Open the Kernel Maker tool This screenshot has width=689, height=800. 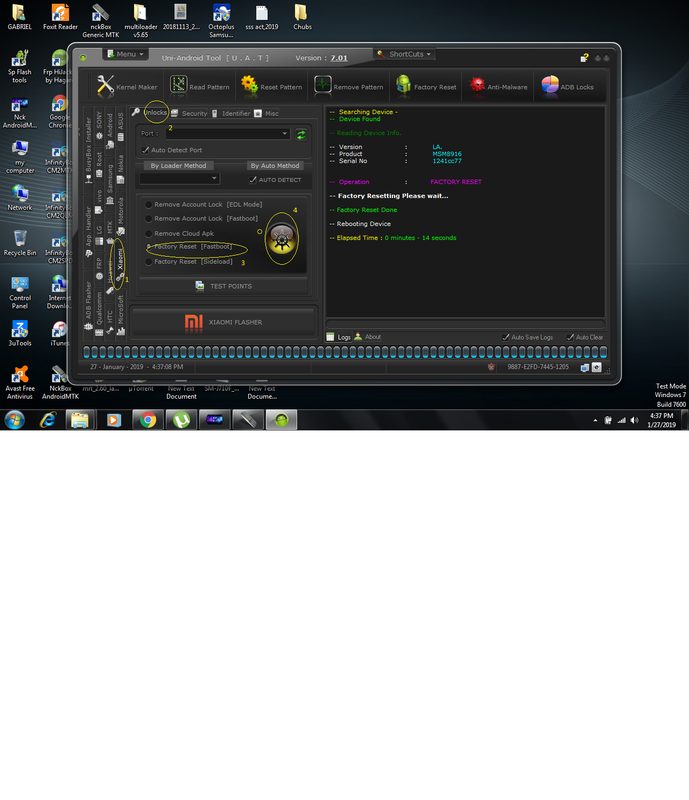point(127,86)
